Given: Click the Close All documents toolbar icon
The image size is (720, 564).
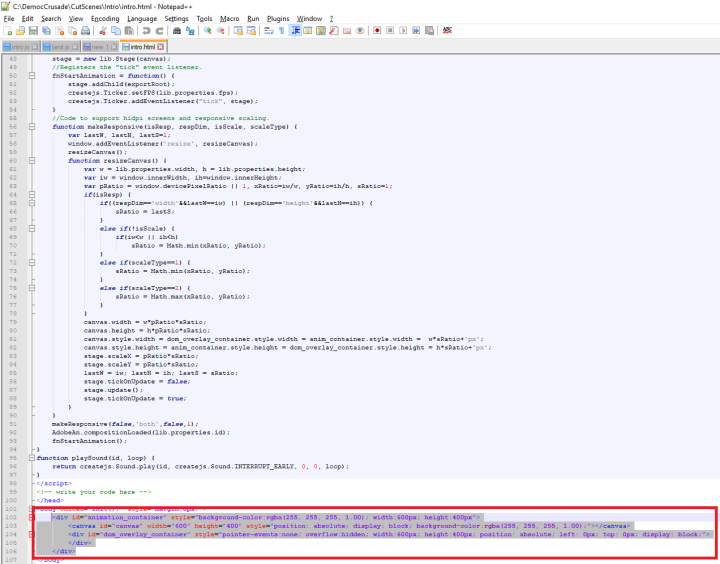Looking at the screenshot, I should point(72,31).
